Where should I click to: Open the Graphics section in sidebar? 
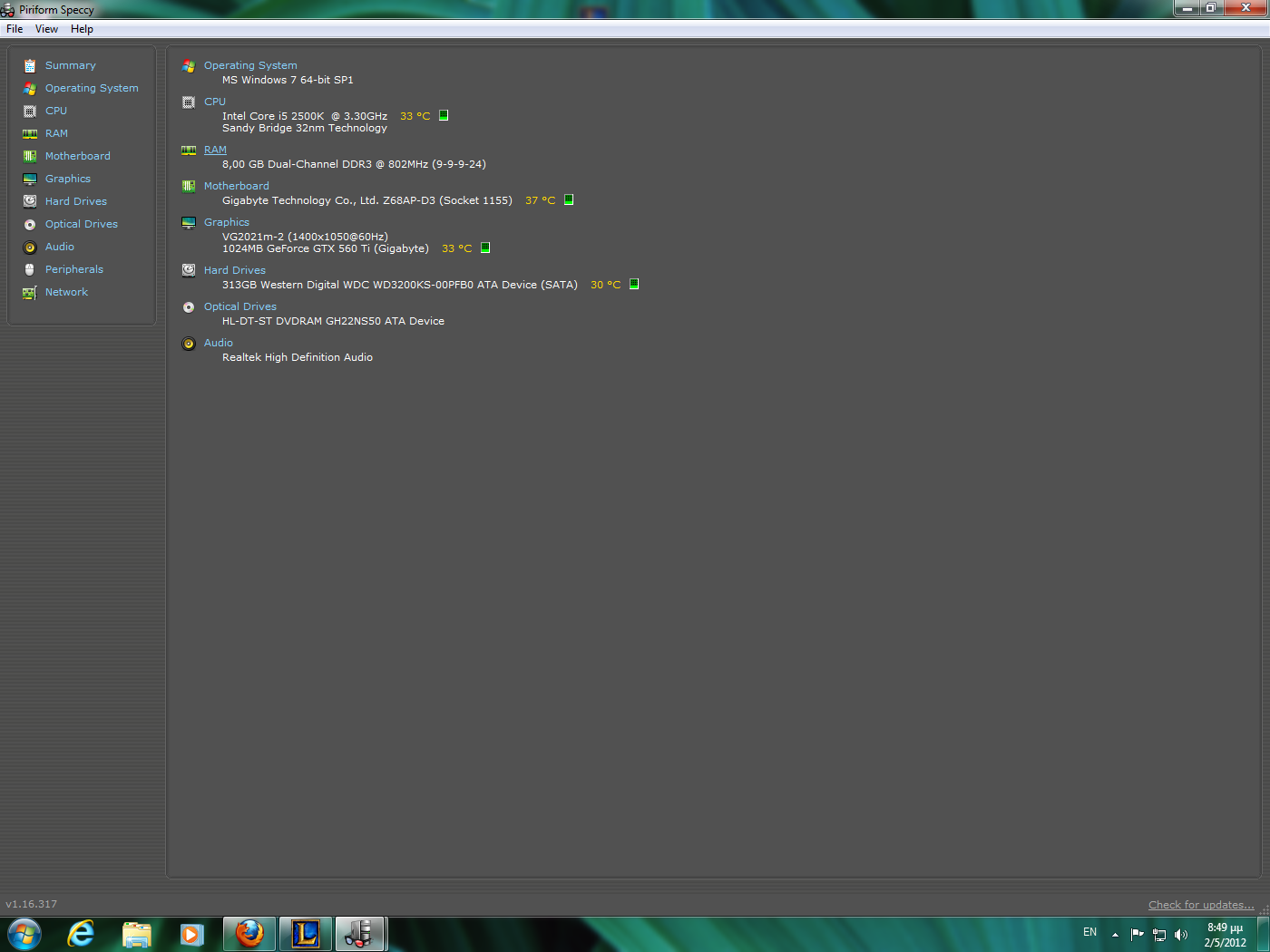pos(68,179)
